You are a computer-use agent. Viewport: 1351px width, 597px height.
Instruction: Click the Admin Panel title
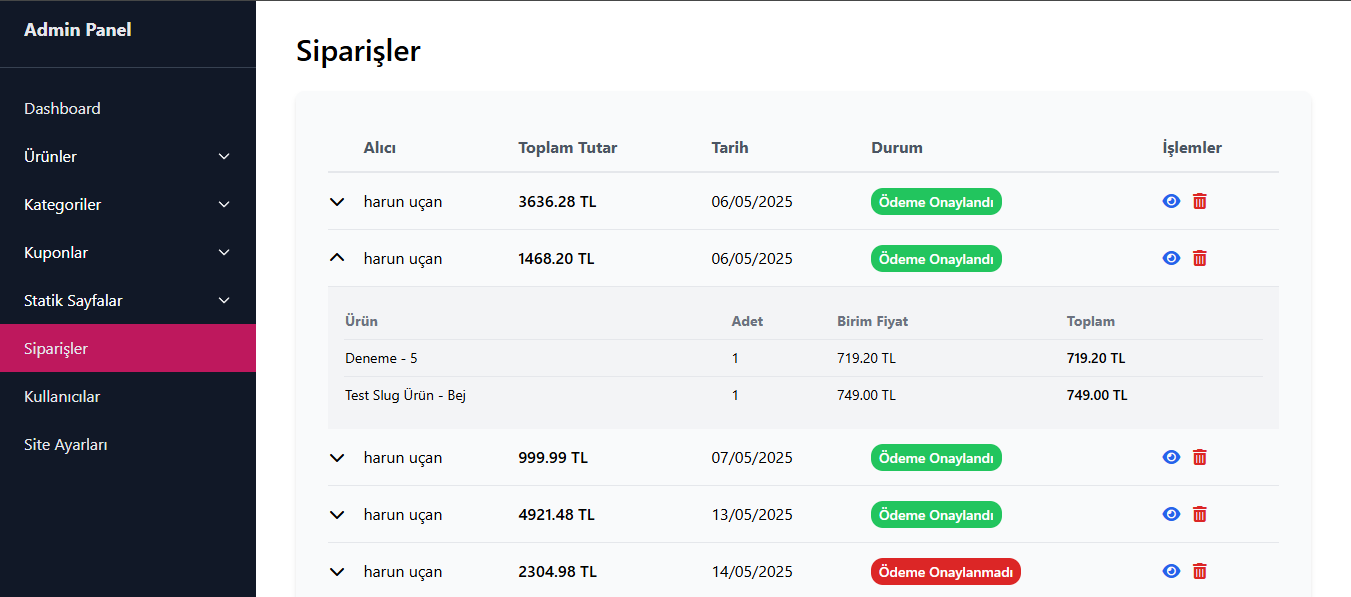coord(78,29)
